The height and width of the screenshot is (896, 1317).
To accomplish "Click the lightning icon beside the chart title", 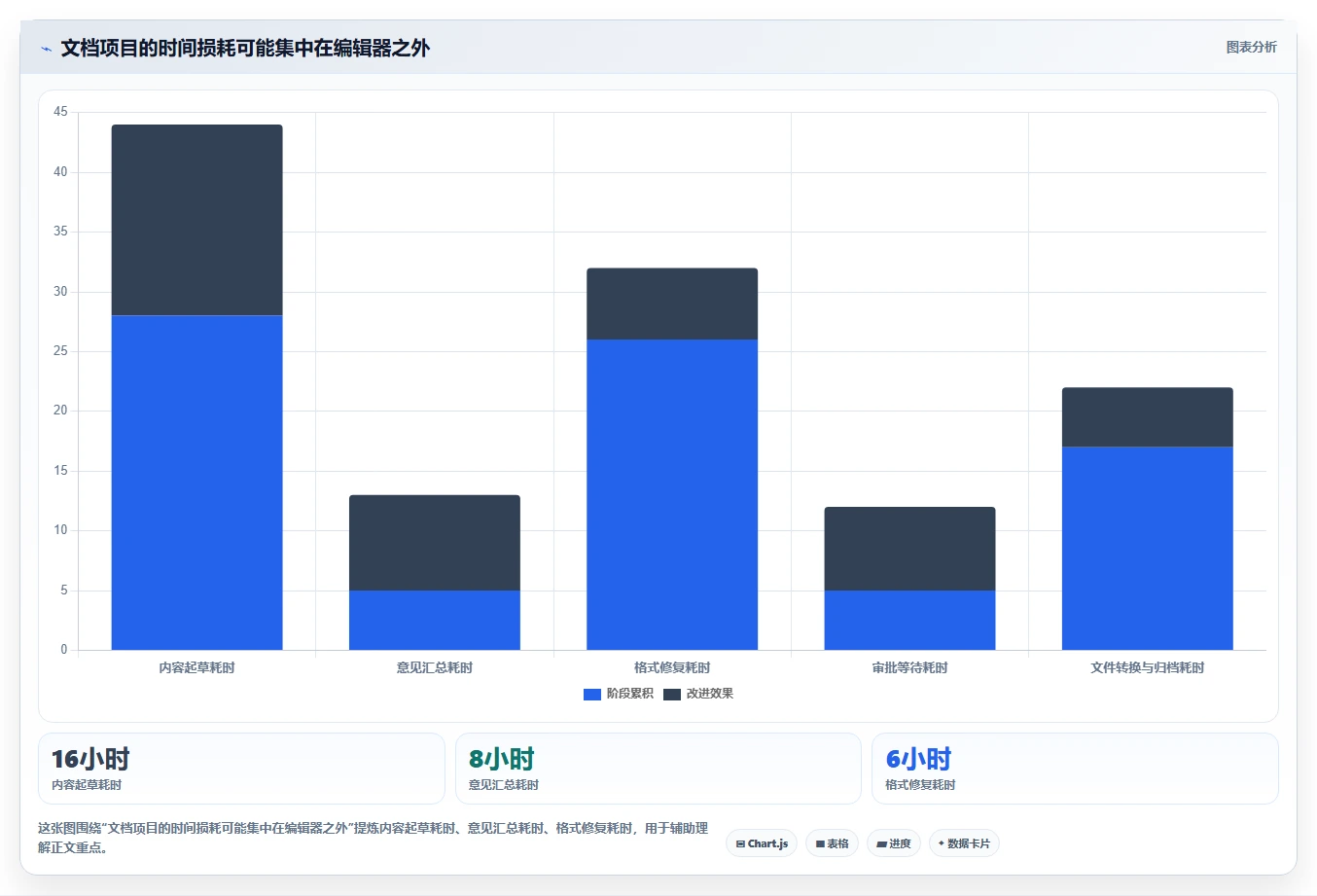I will point(46,49).
